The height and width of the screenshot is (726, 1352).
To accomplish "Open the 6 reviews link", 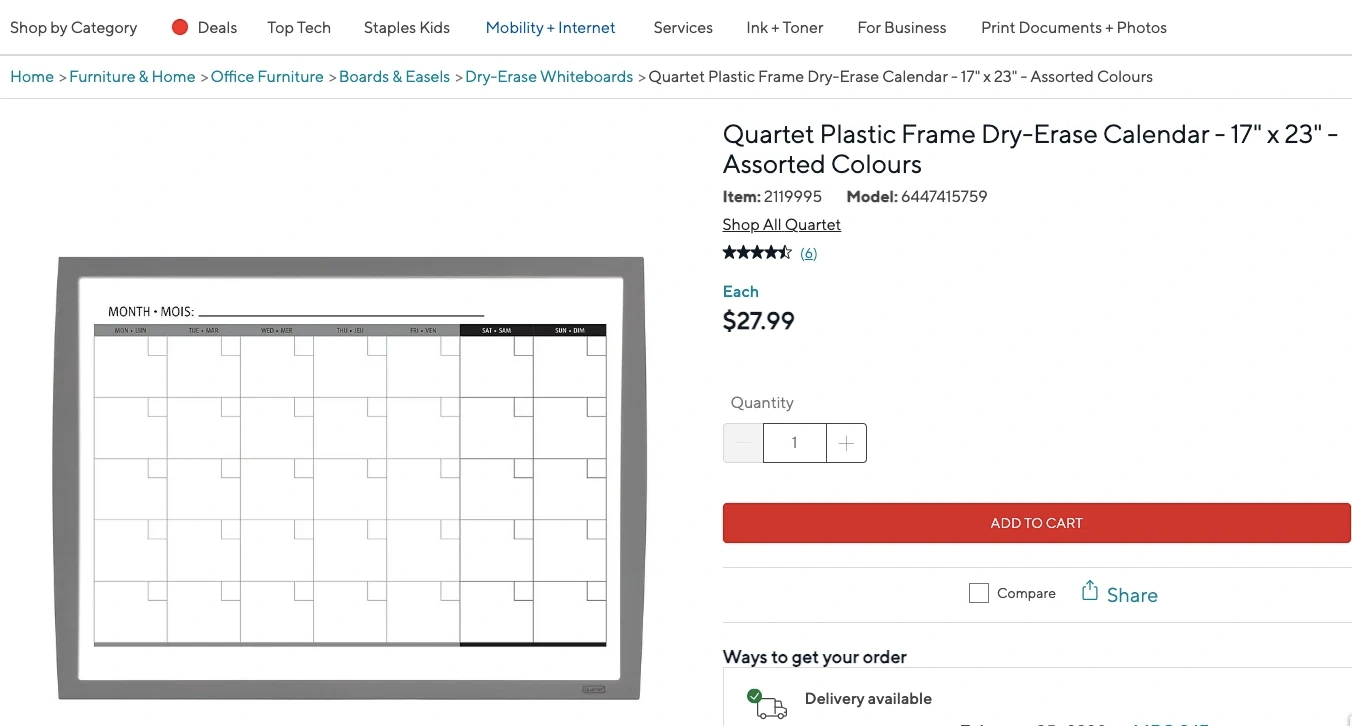I will pyautogui.click(x=808, y=253).
